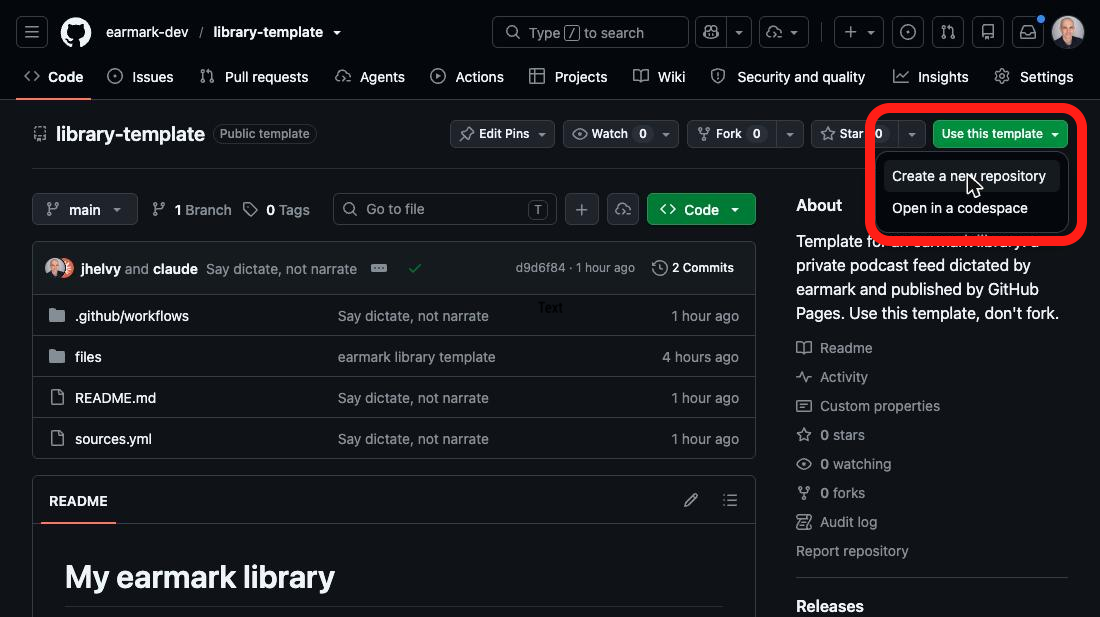The image size is (1100, 617).
Task: Click Report repository link
Action: (x=852, y=551)
